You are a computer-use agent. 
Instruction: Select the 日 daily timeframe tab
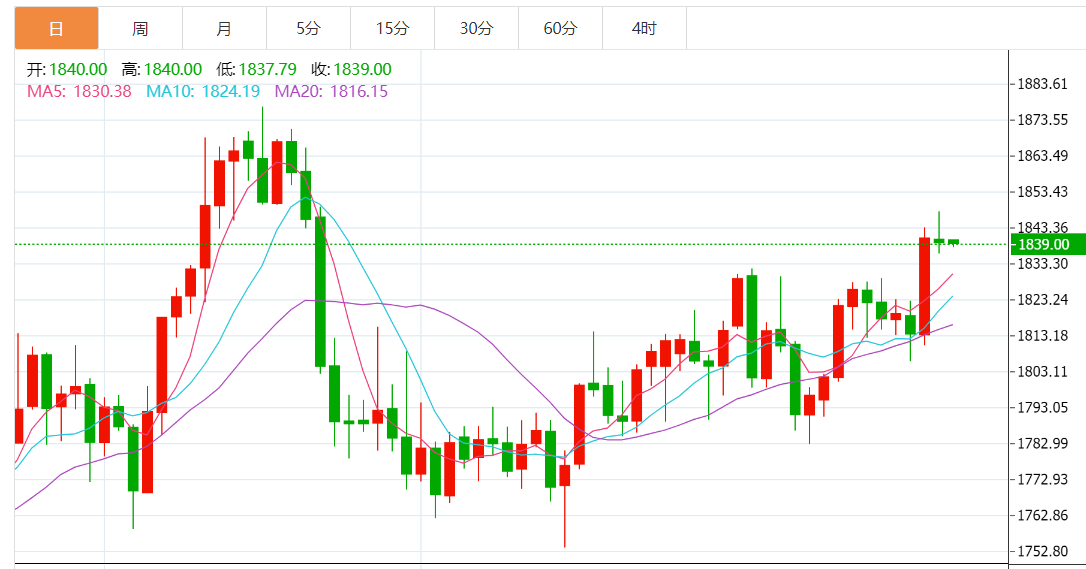(56, 28)
